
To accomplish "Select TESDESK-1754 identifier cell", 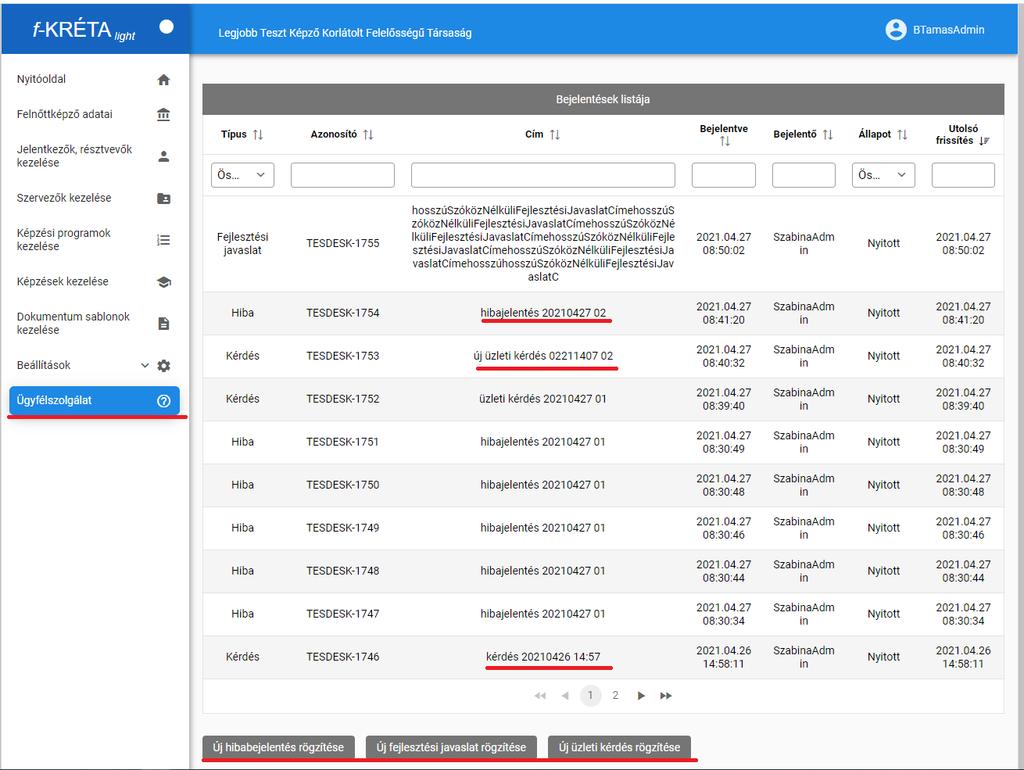I will (343, 313).
